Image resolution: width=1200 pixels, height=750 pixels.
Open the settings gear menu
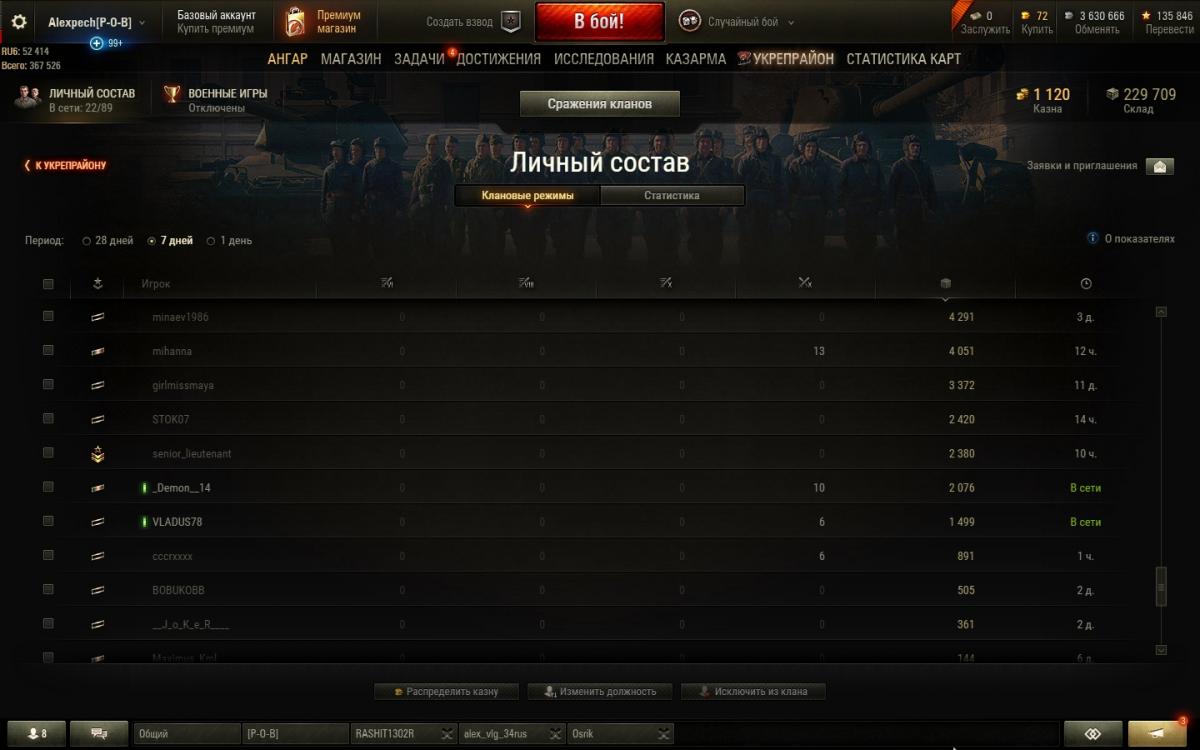click(18, 21)
